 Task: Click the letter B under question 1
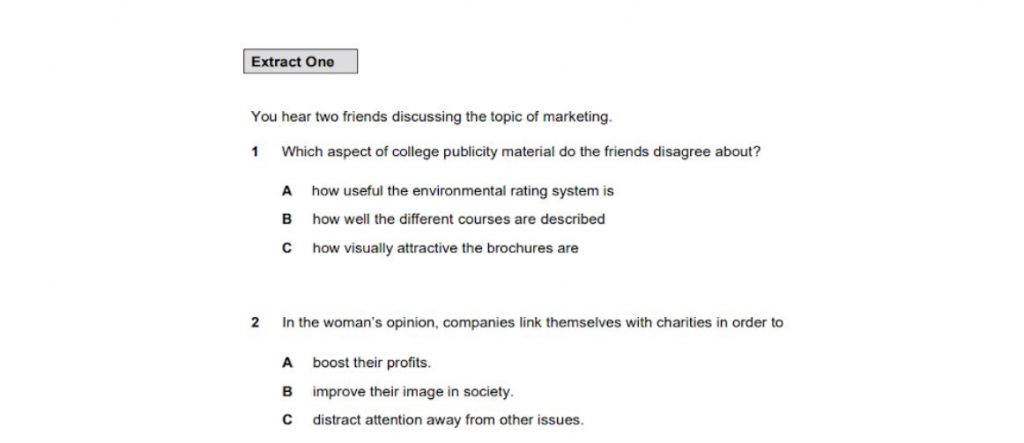pyautogui.click(x=286, y=220)
